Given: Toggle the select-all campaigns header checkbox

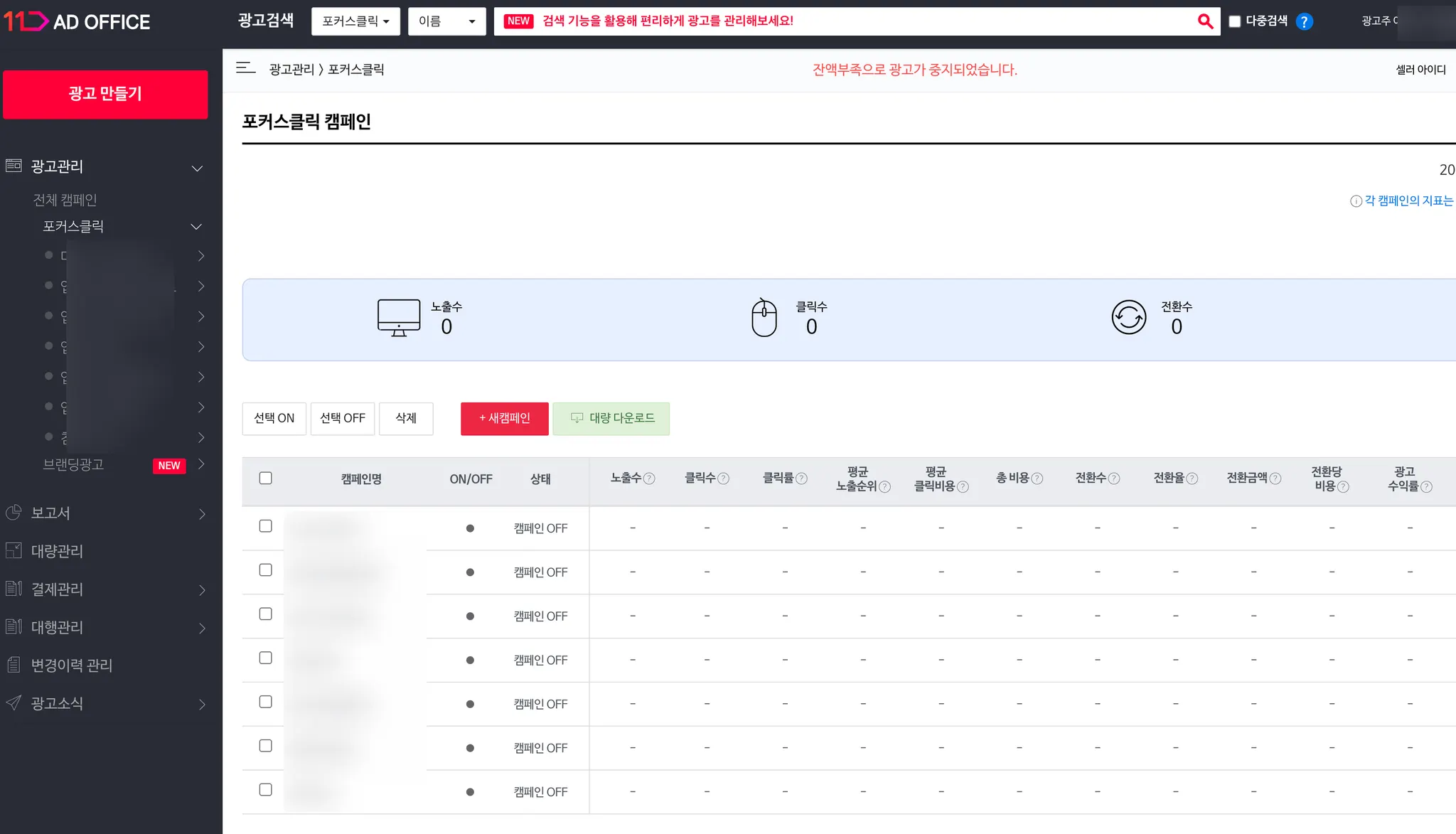Looking at the screenshot, I should pos(266,478).
